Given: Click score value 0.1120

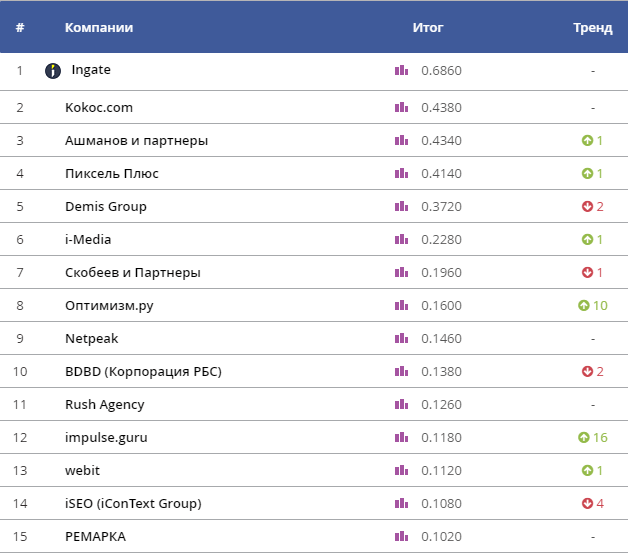Looking at the screenshot, I should (441, 470).
